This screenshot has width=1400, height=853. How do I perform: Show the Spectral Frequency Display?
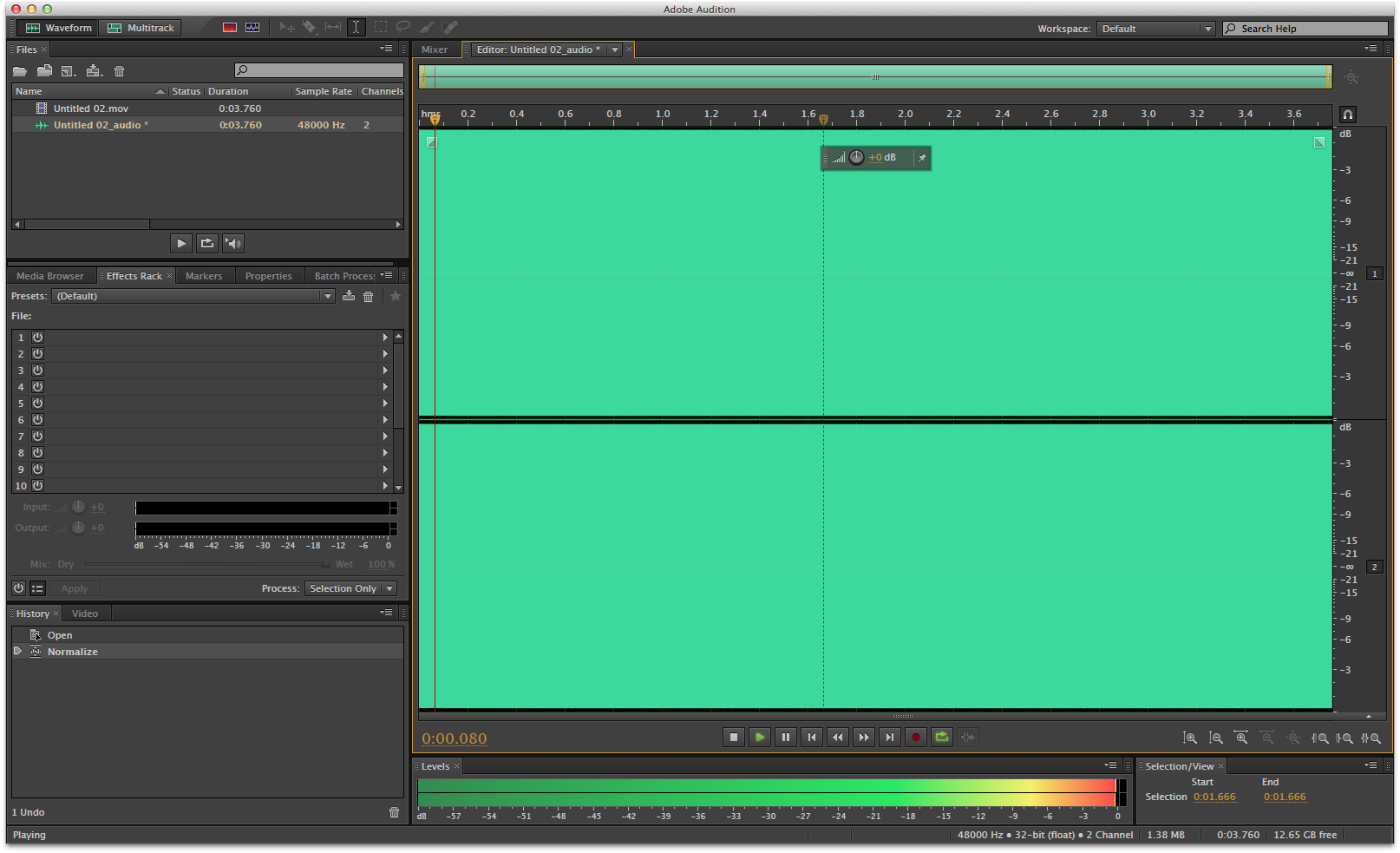coord(230,28)
